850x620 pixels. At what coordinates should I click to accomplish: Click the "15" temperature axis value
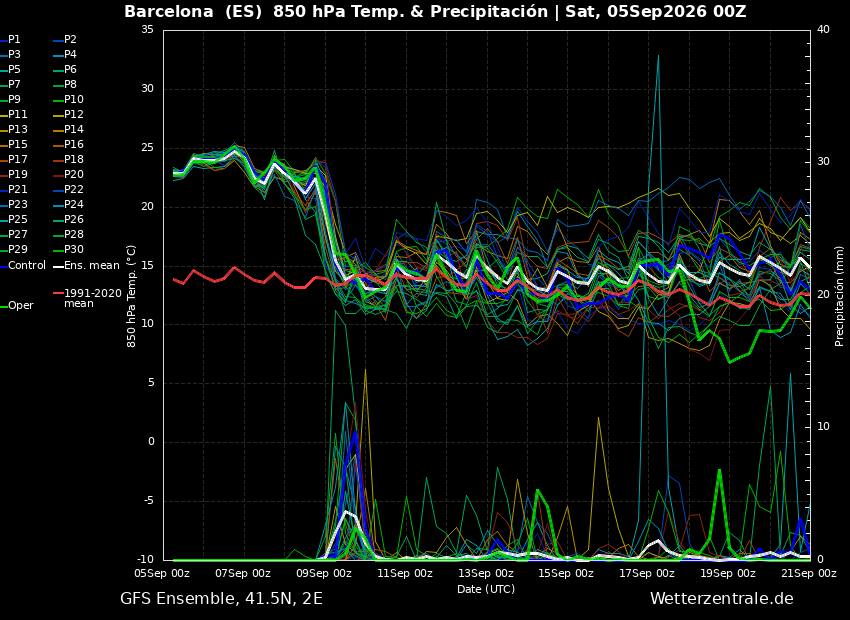pyautogui.click(x=147, y=265)
